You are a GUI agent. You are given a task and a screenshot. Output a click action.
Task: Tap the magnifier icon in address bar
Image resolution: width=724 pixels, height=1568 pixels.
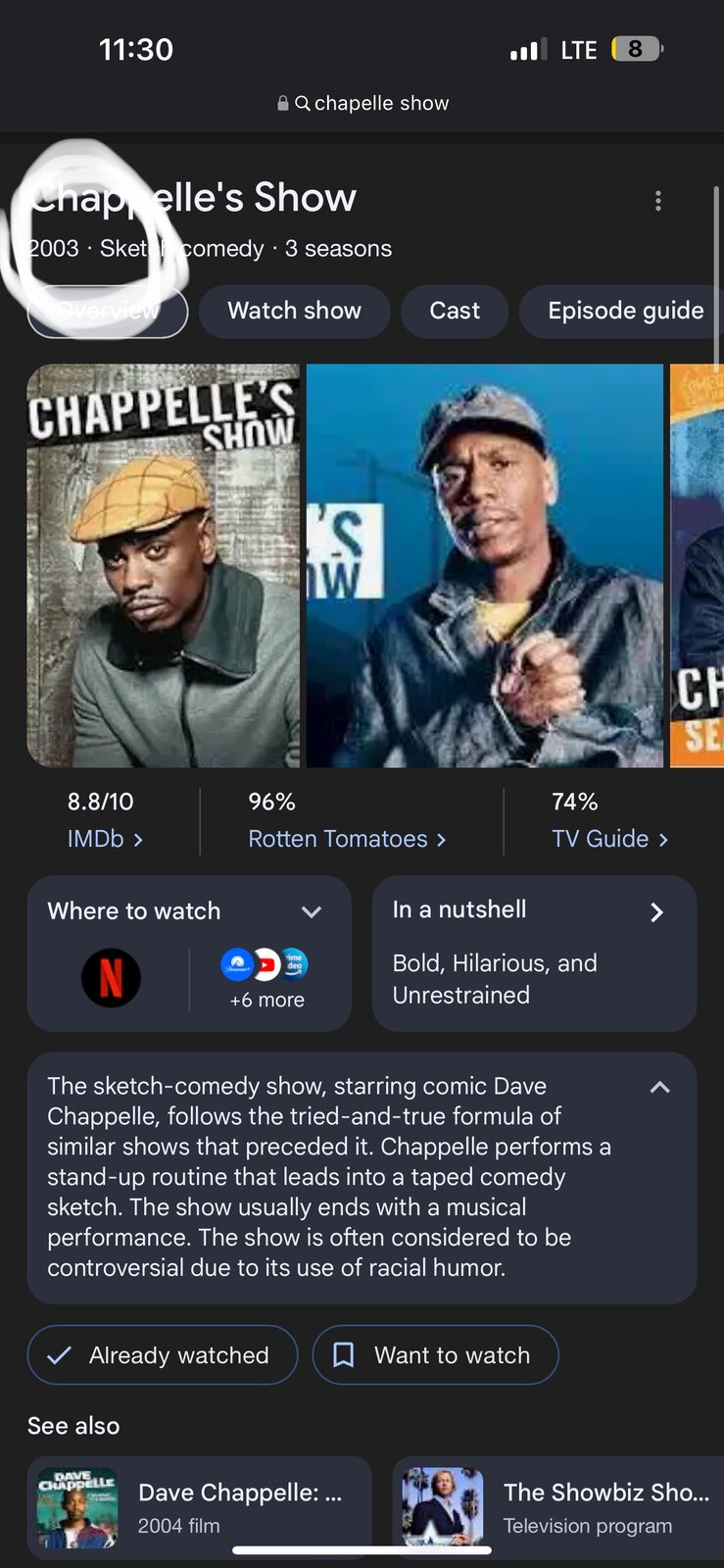pyautogui.click(x=303, y=103)
